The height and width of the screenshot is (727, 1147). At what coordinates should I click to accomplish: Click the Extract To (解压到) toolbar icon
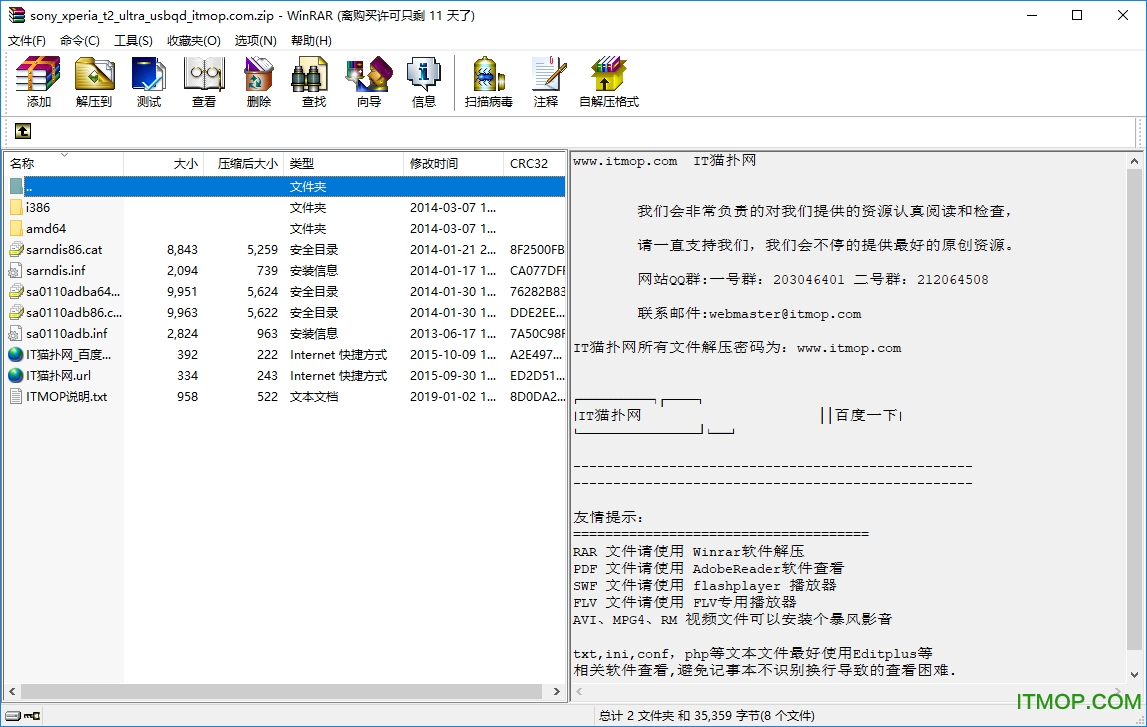(94, 81)
